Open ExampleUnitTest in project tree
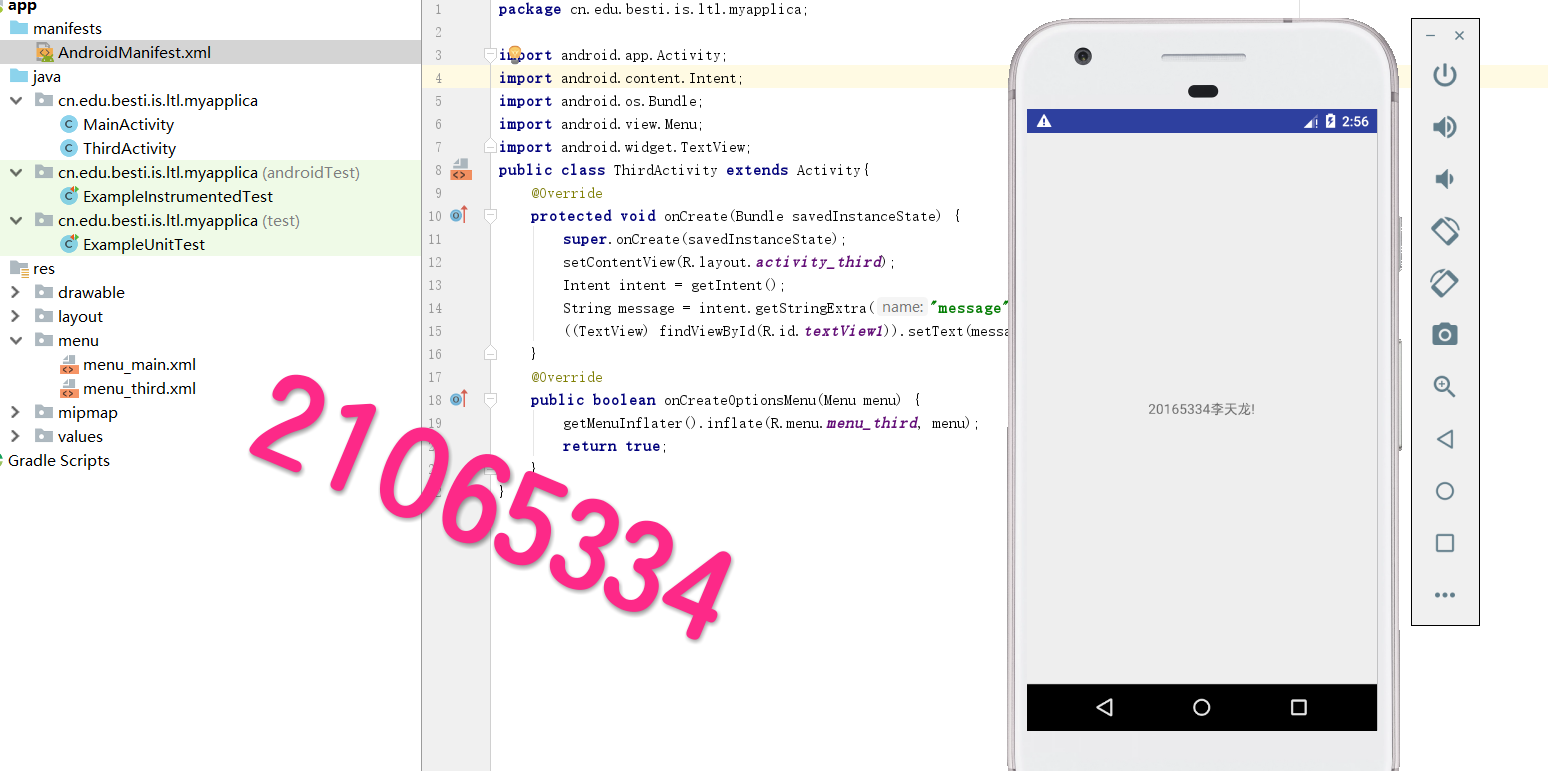 pos(144,244)
